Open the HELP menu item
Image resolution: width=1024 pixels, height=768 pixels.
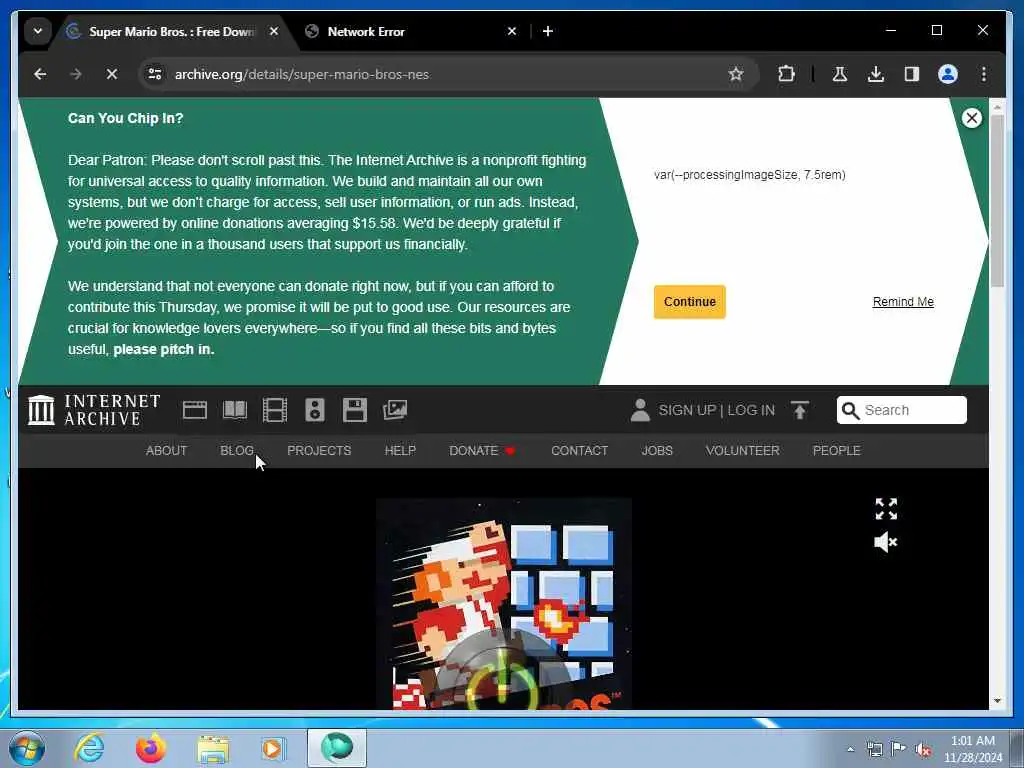pyautogui.click(x=400, y=451)
